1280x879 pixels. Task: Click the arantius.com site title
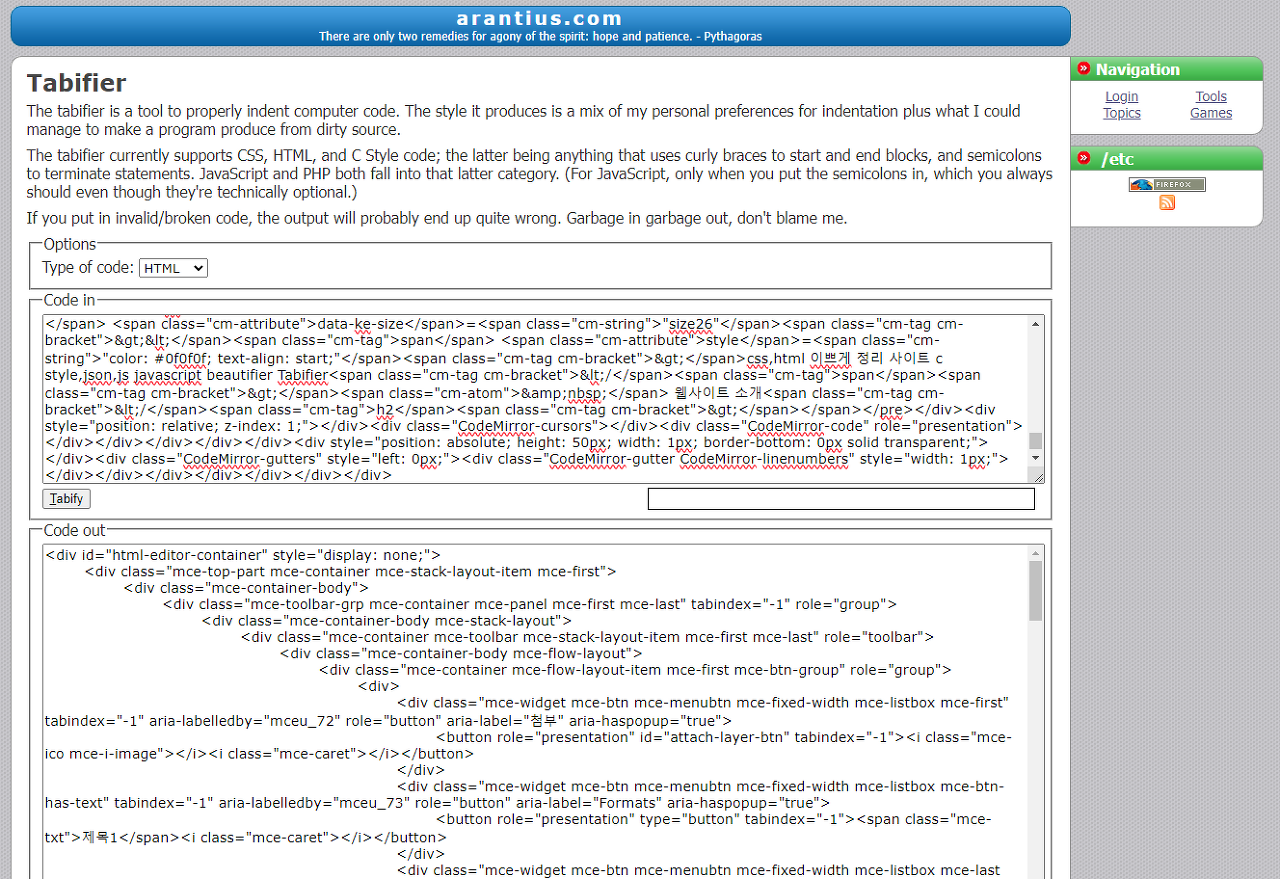(540, 18)
